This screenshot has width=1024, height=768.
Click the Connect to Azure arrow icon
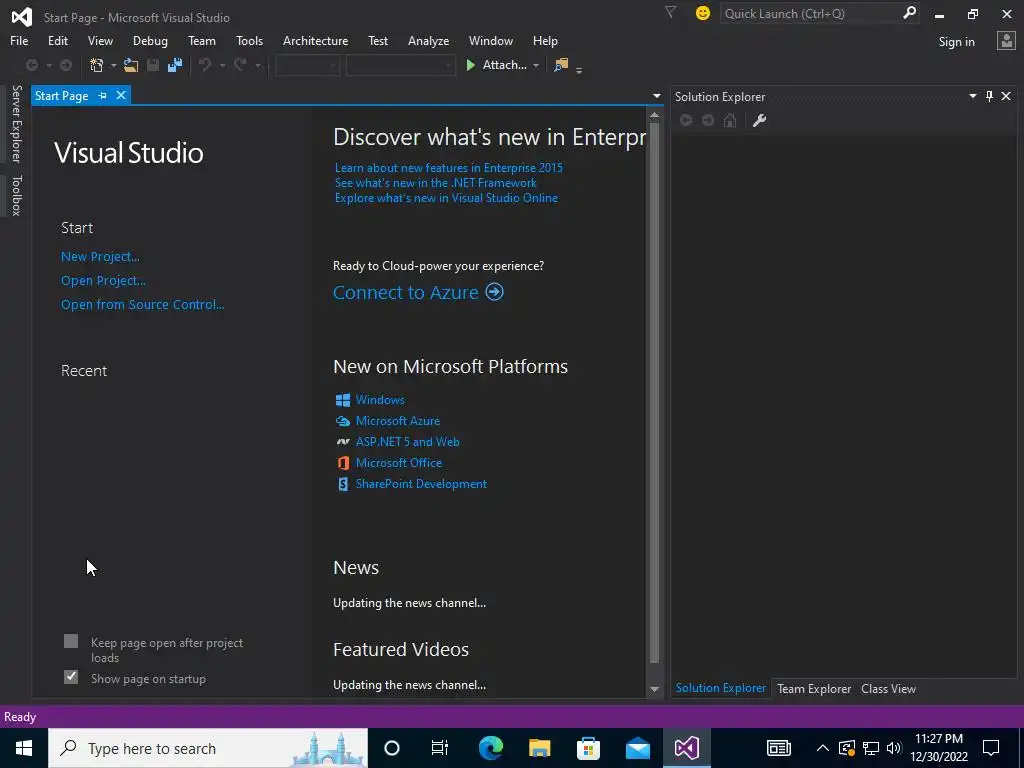pos(495,292)
